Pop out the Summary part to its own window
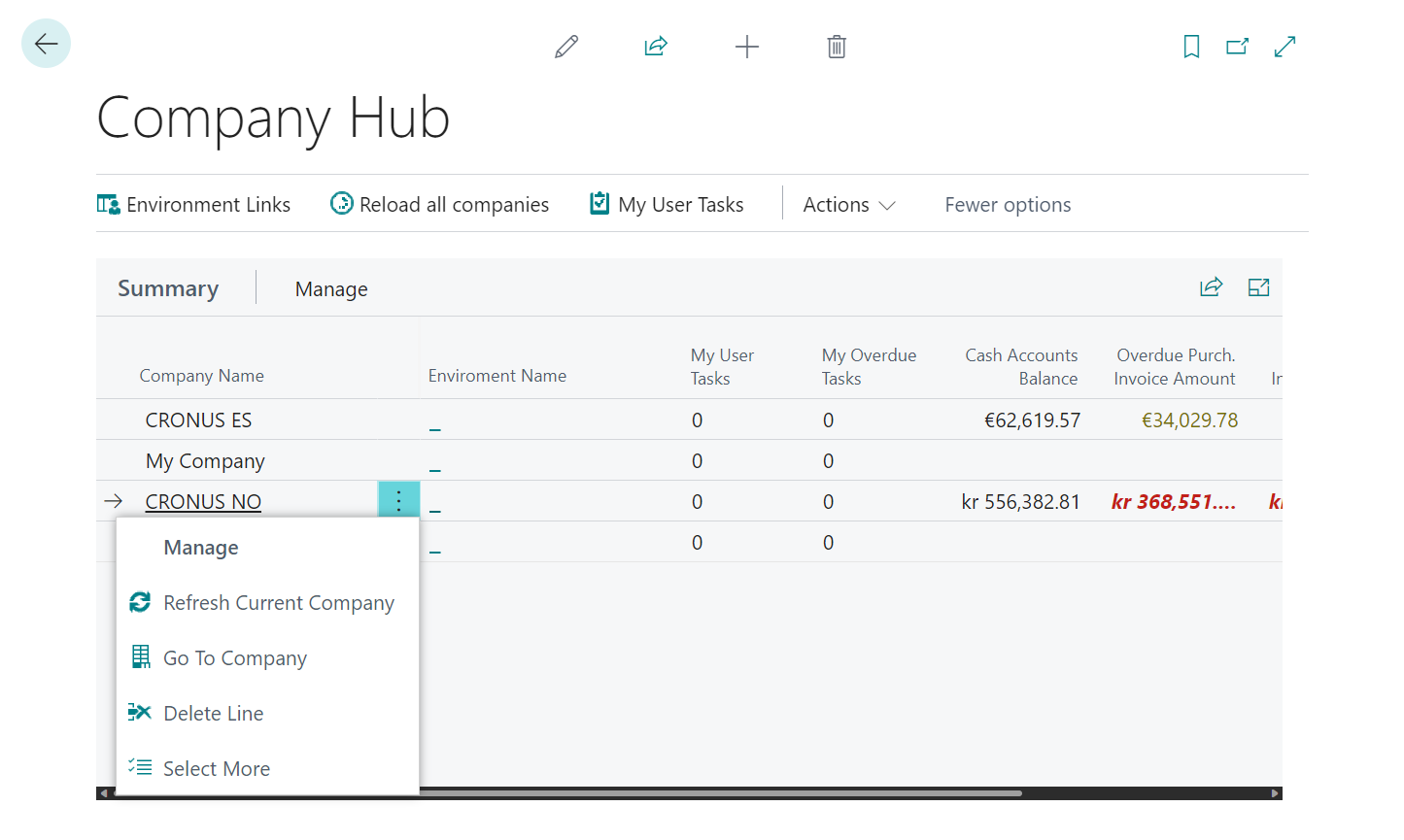This screenshot has width=1404, height=840. (x=1258, y=287)
